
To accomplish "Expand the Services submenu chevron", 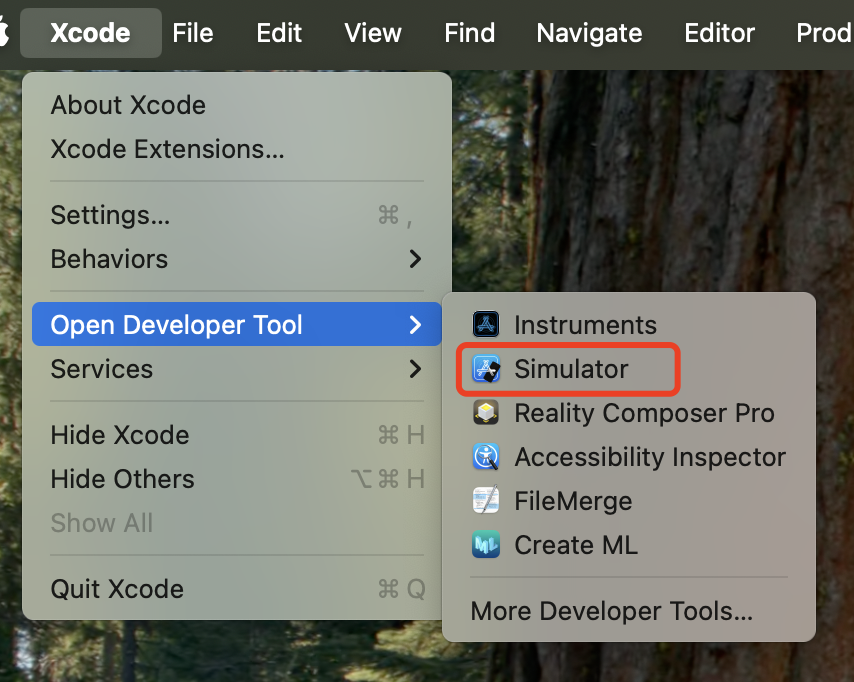I will [415, 369].
